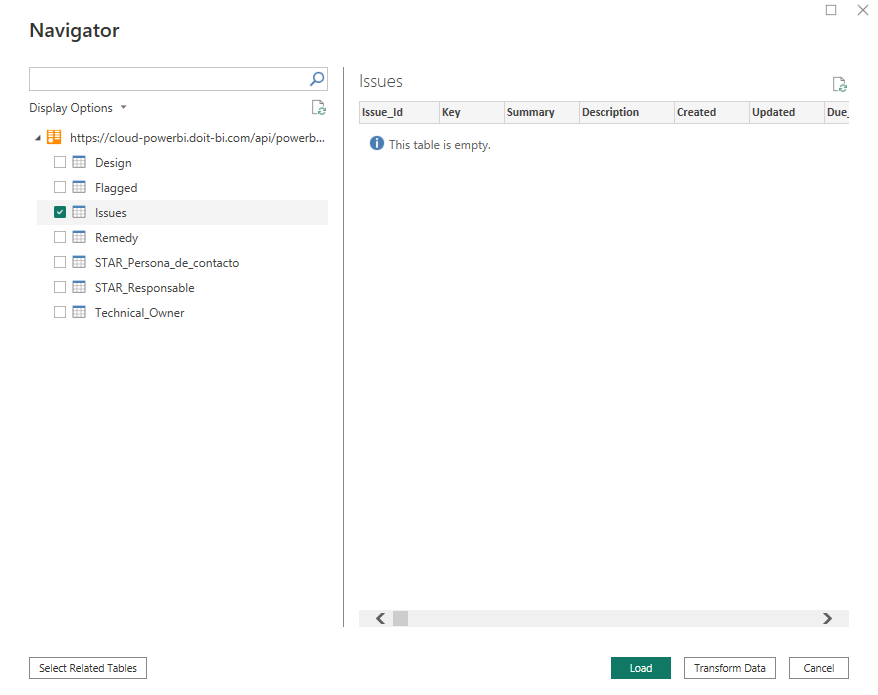Click the info icon next to empty table message
The image size is (878, 695).
[x=376, y=144]
